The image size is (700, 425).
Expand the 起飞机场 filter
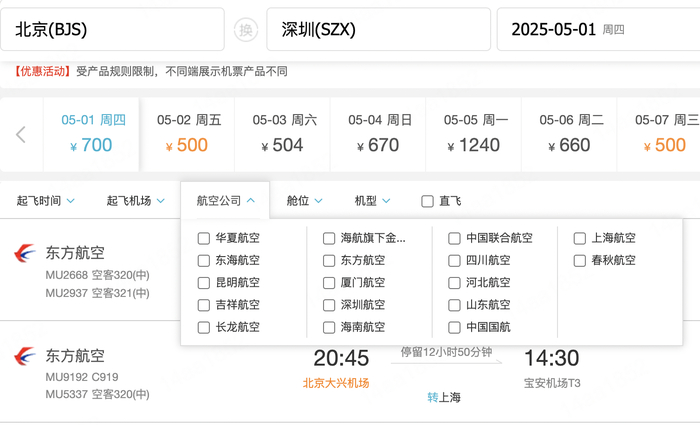135,201
